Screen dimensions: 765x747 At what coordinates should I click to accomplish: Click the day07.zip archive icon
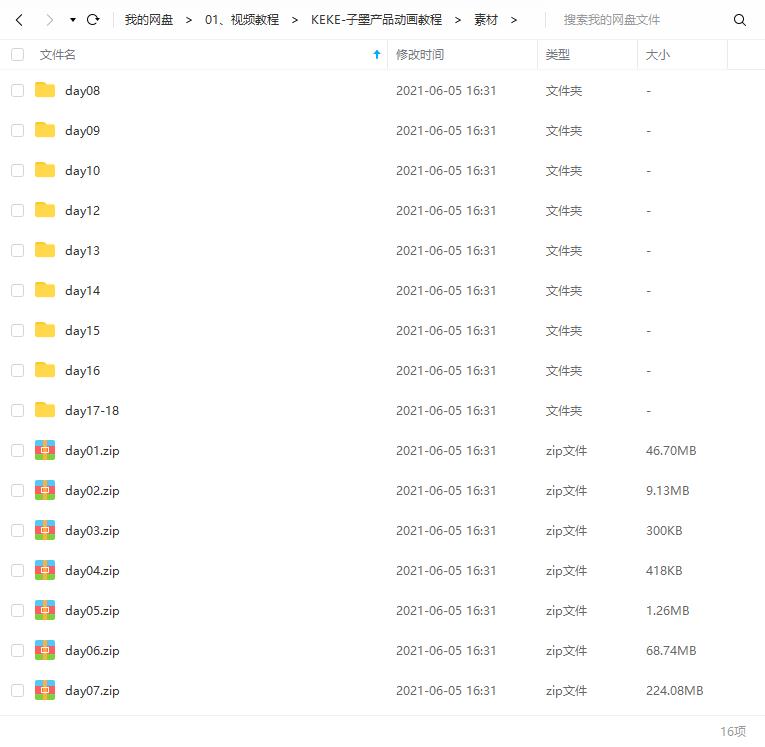click(45, 690)
